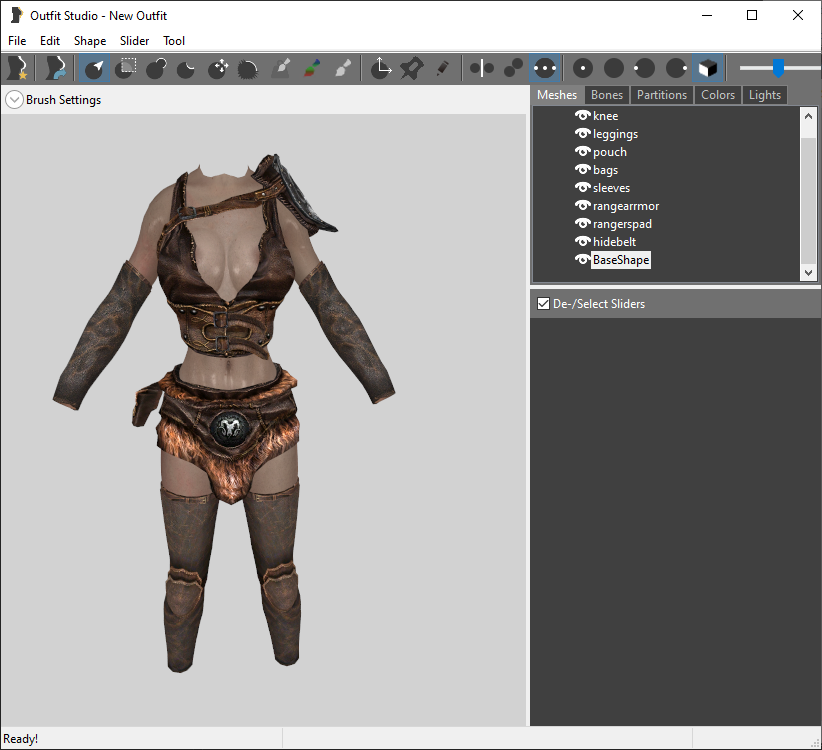Screen dimensions: 822x750
Task: Switch to the Bones tab
Action: [607, 95]
